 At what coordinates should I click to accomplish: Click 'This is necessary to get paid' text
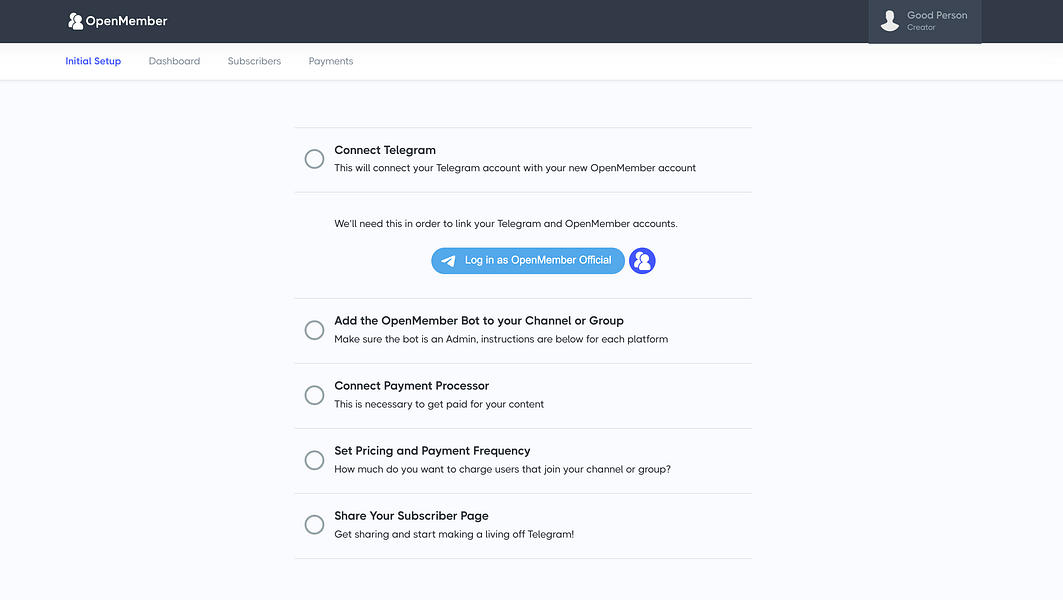(439, 404)
